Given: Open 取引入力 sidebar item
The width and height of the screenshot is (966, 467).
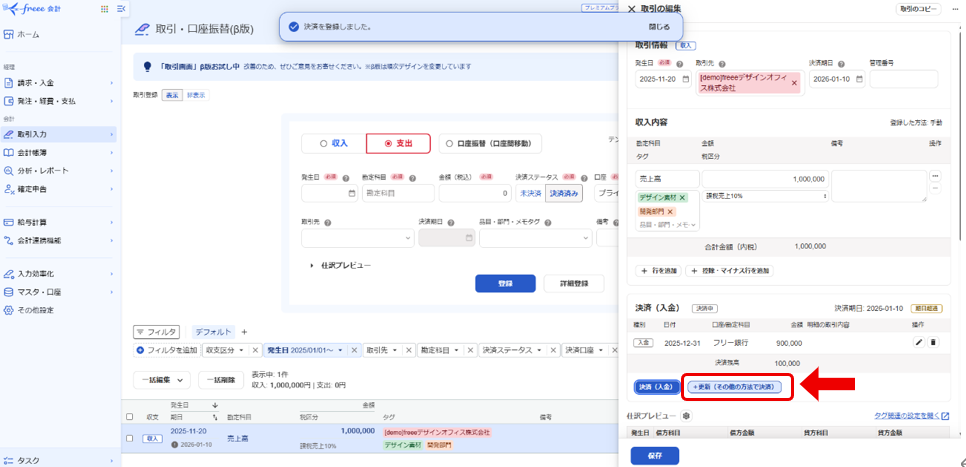Looking at the screenshot, I should [x=59, y=134].
